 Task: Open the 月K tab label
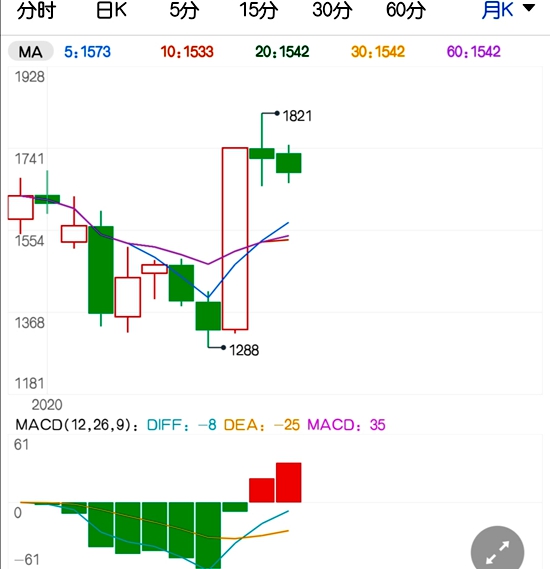[497, 10]
